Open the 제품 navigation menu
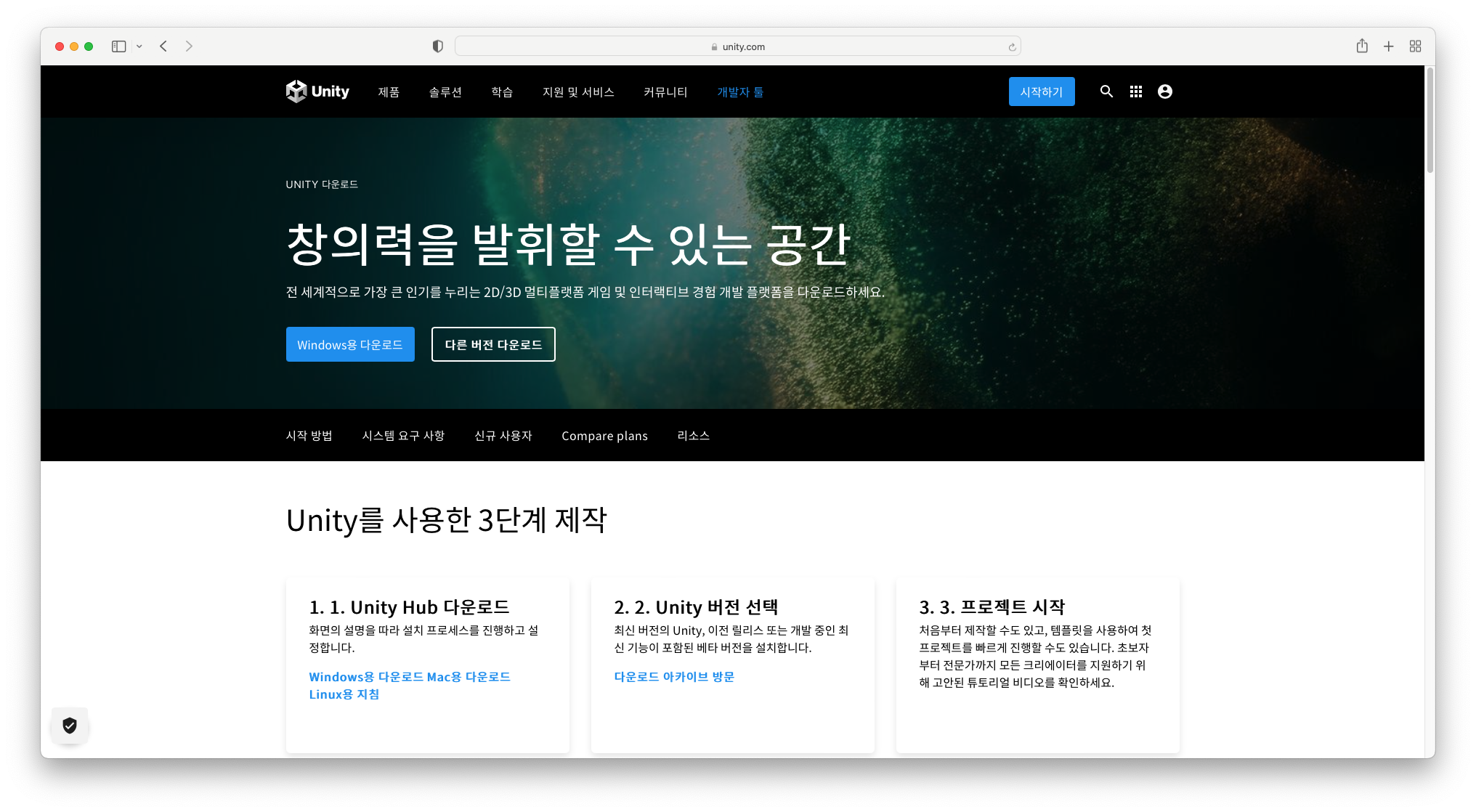This screenshot has width=1476, height=812. click(389, 92)
